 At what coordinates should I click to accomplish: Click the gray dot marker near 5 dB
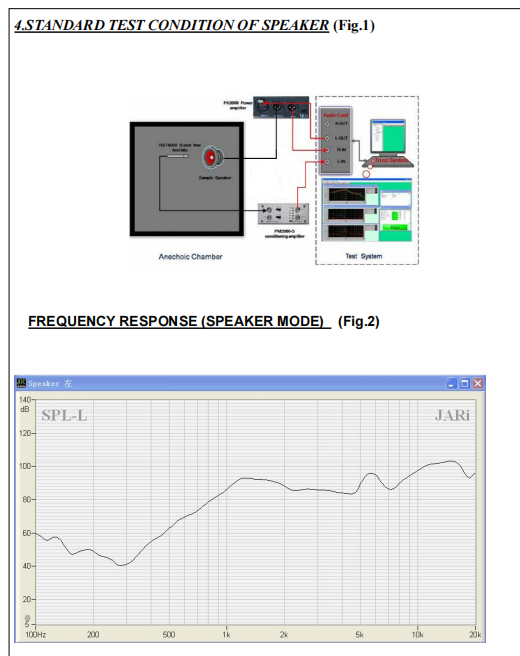pos(28,618)
